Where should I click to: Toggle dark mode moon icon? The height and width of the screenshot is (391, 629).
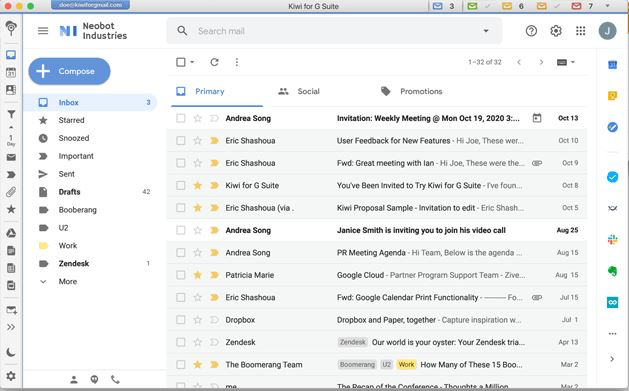(x=11, y=352)
